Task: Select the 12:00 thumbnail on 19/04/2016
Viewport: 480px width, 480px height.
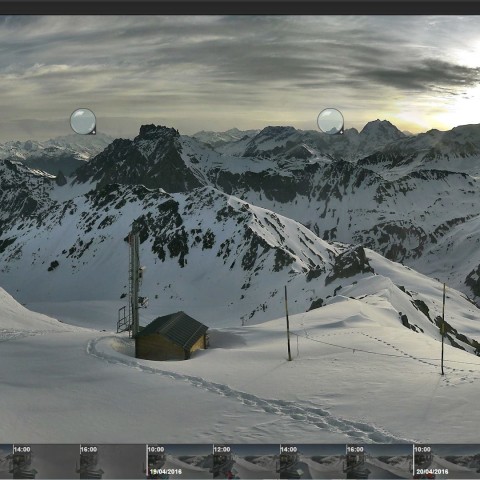Action: pyautogui.click(x=246, y=461)
